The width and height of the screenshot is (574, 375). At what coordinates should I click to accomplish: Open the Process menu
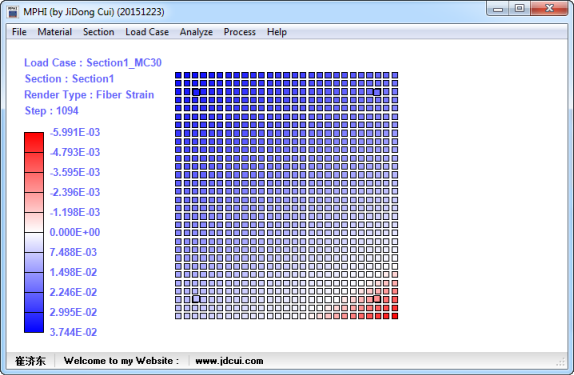(239, 32)
